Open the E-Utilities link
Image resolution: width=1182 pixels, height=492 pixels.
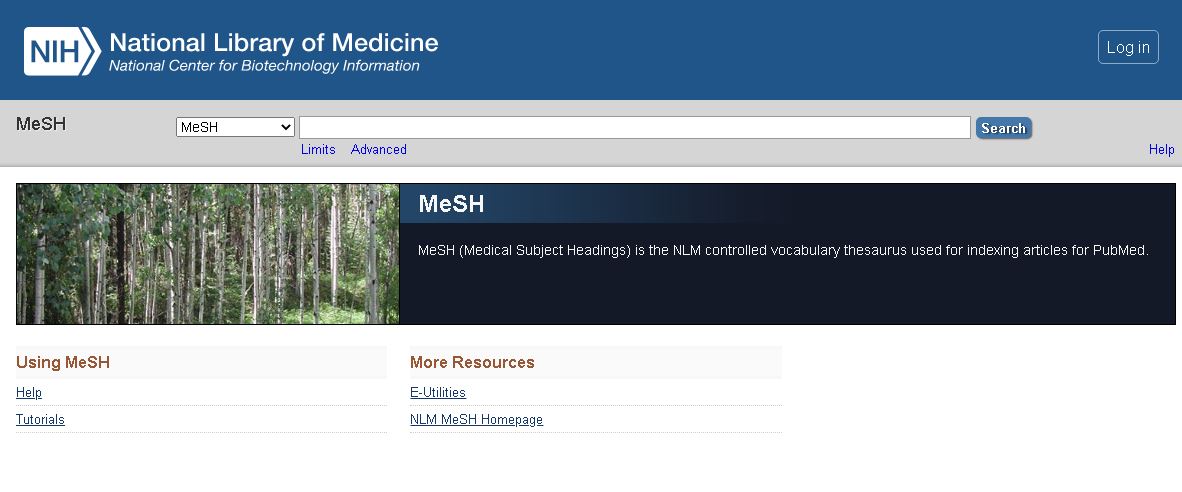click(438, 393)
